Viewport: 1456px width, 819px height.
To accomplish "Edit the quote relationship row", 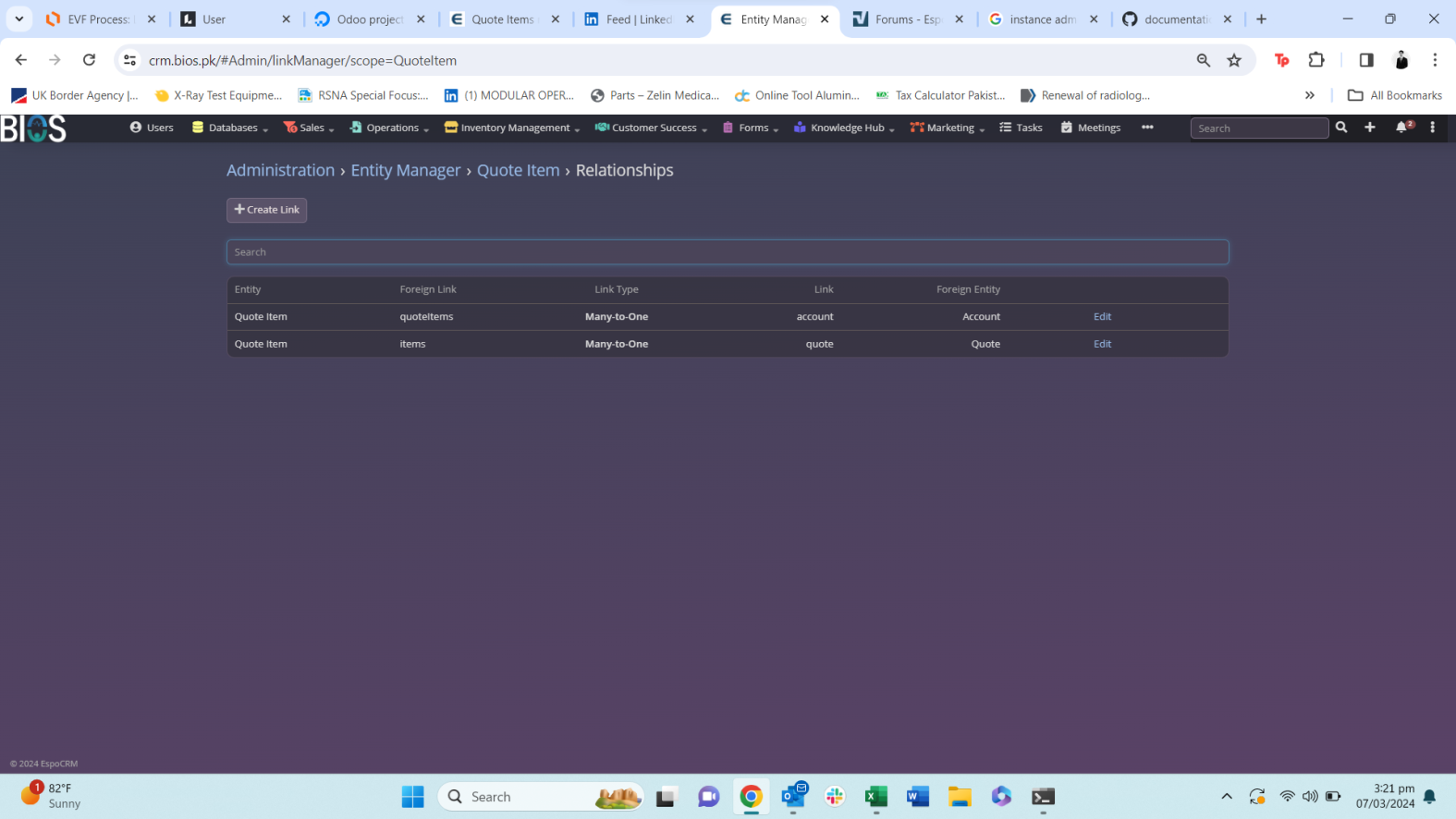I will pyautogui.click(x=1102, y=344).
